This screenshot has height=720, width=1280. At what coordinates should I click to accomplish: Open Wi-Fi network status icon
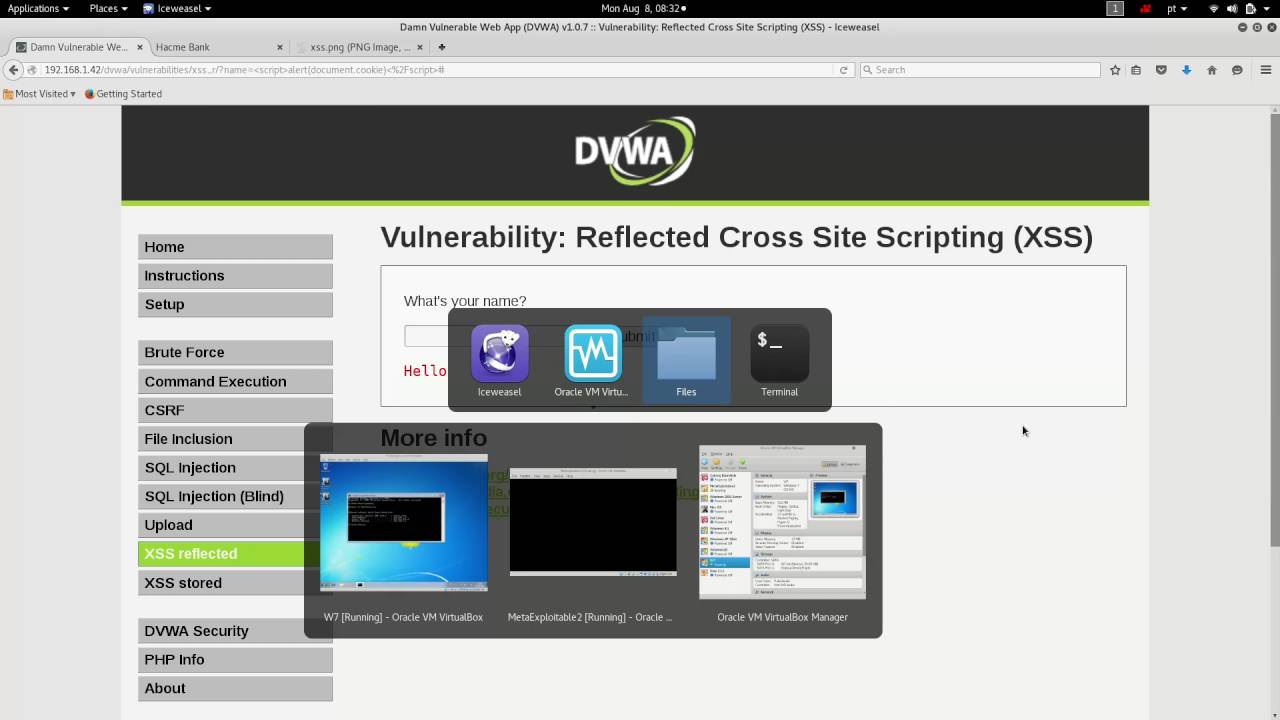tap(1214, 8)
